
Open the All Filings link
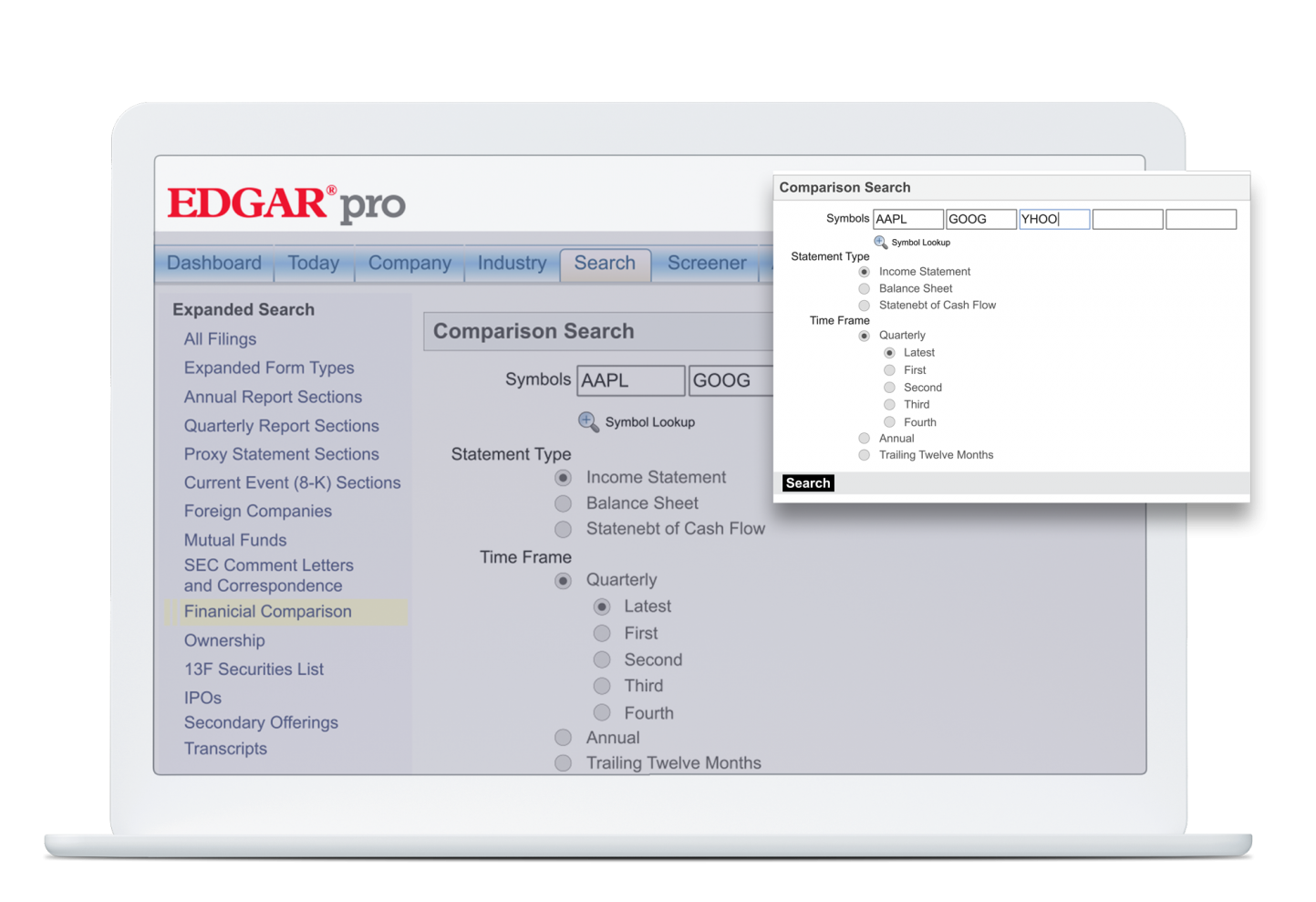pos(220,339)
